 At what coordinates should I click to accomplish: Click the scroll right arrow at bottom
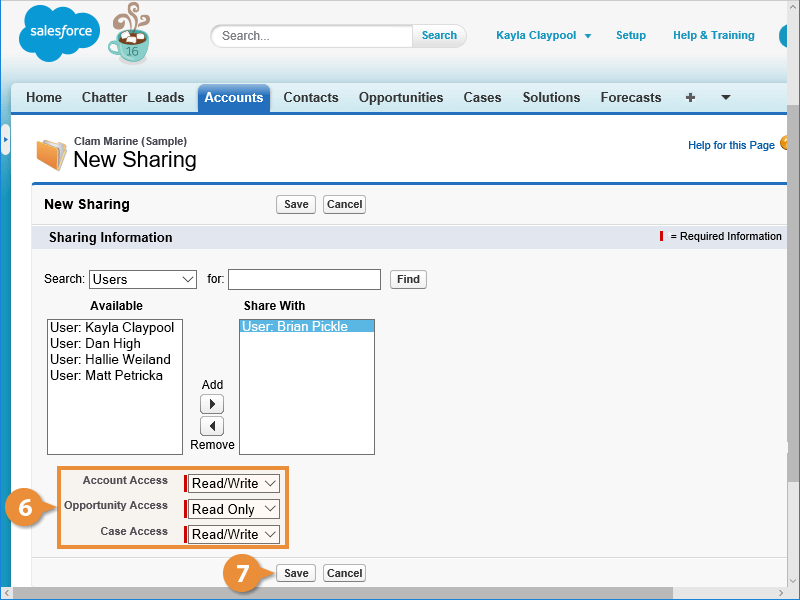tap(781, 593)
